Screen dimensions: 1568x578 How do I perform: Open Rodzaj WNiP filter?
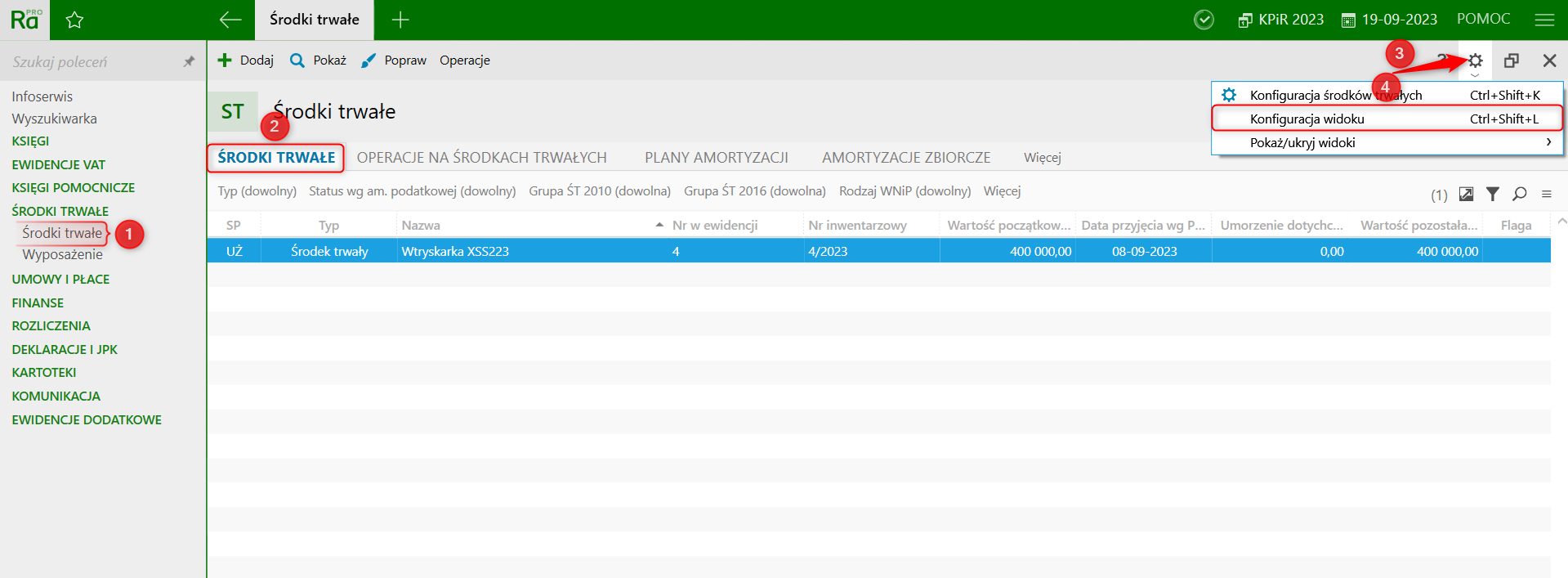tap(905, 191)
